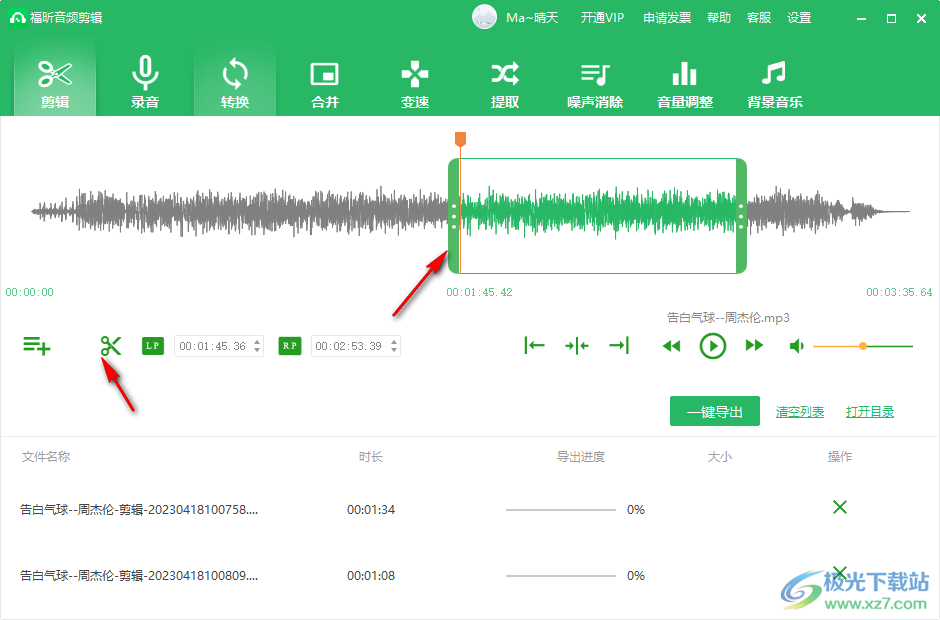Click the green scissors cut icon

(111, 346)
